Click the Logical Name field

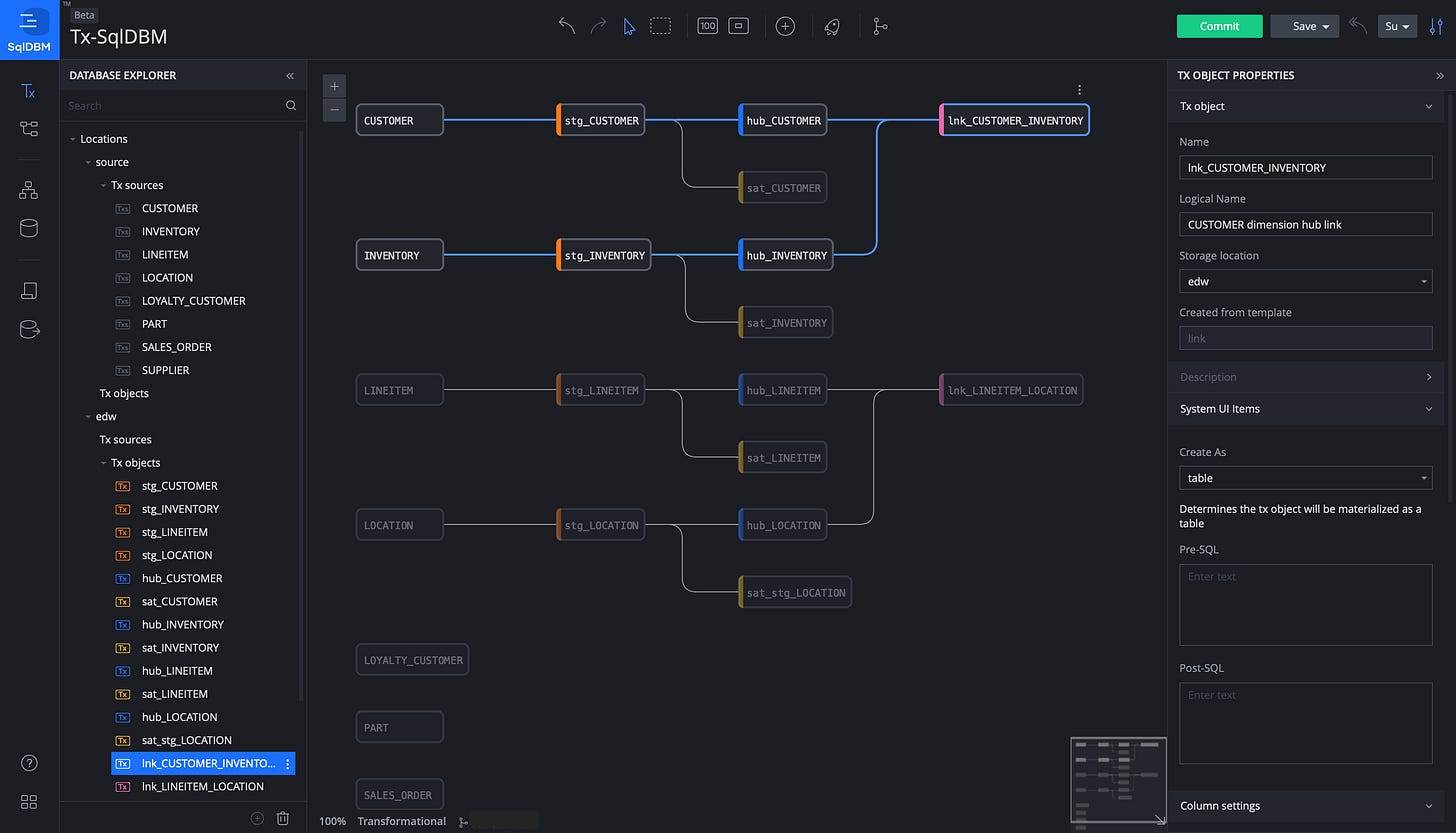tap(1306, 225)
